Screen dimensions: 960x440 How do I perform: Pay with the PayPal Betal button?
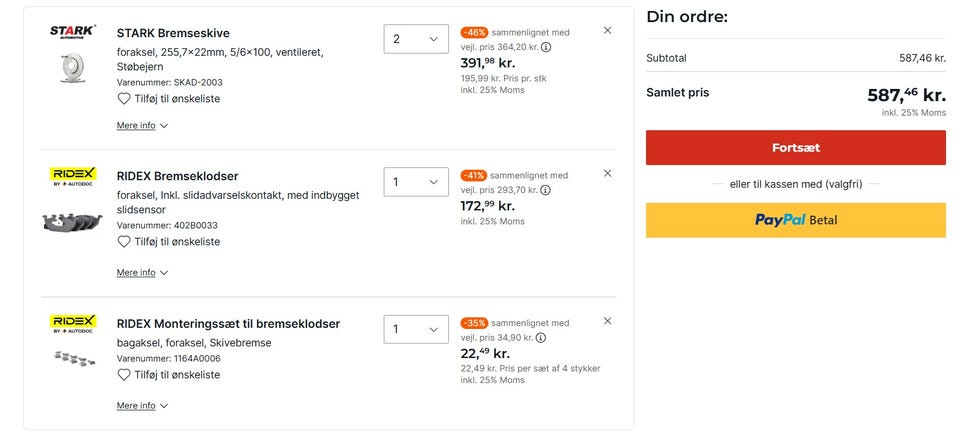point(795,220)
